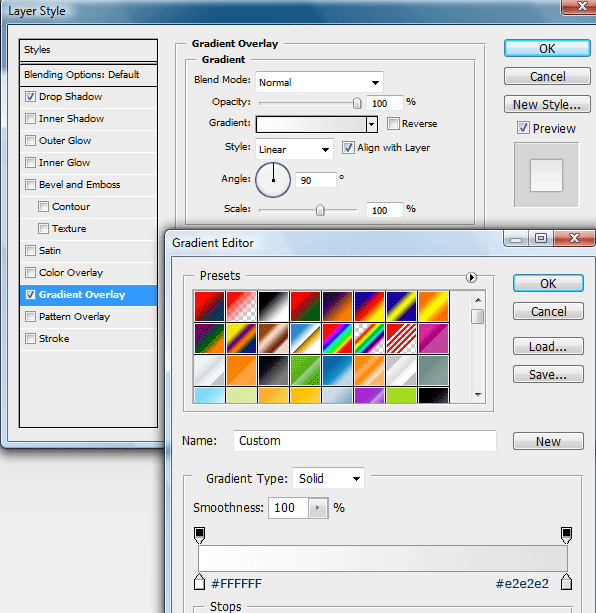Select the copper gradient preset
The width and height of the screenshot is (596, 613).
[274, 339]
